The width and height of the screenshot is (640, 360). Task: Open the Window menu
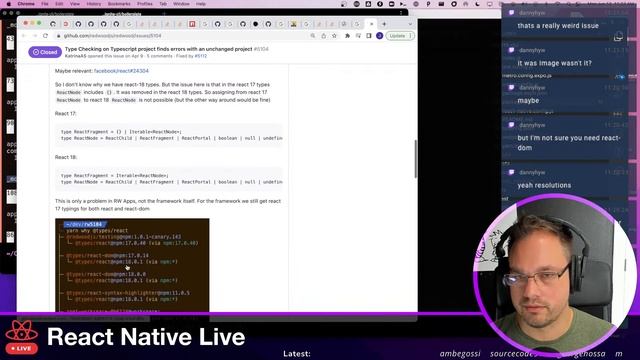pyautogui.click(x=181, y=4)
